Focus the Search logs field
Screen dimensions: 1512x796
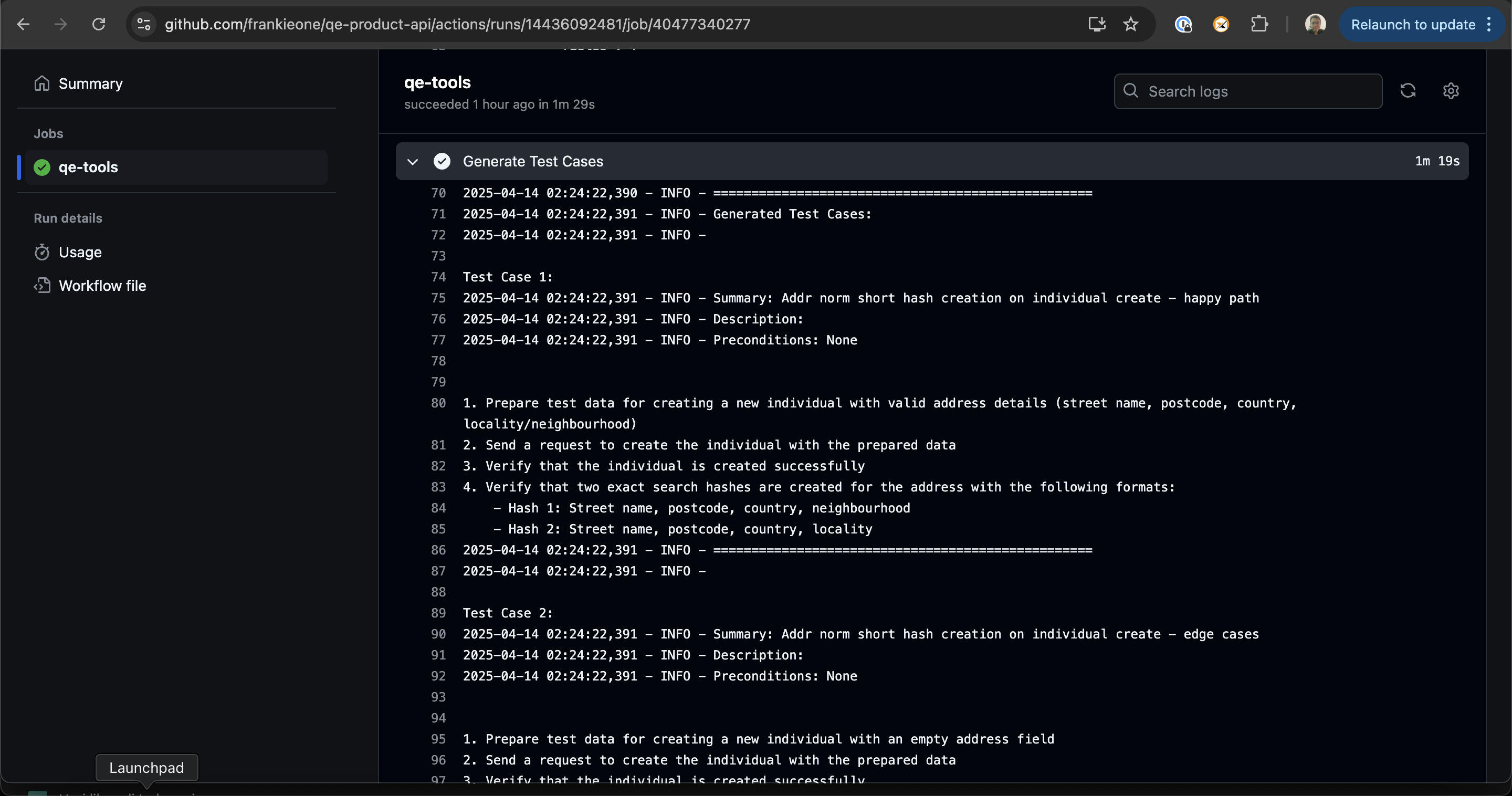point(1247,91)
